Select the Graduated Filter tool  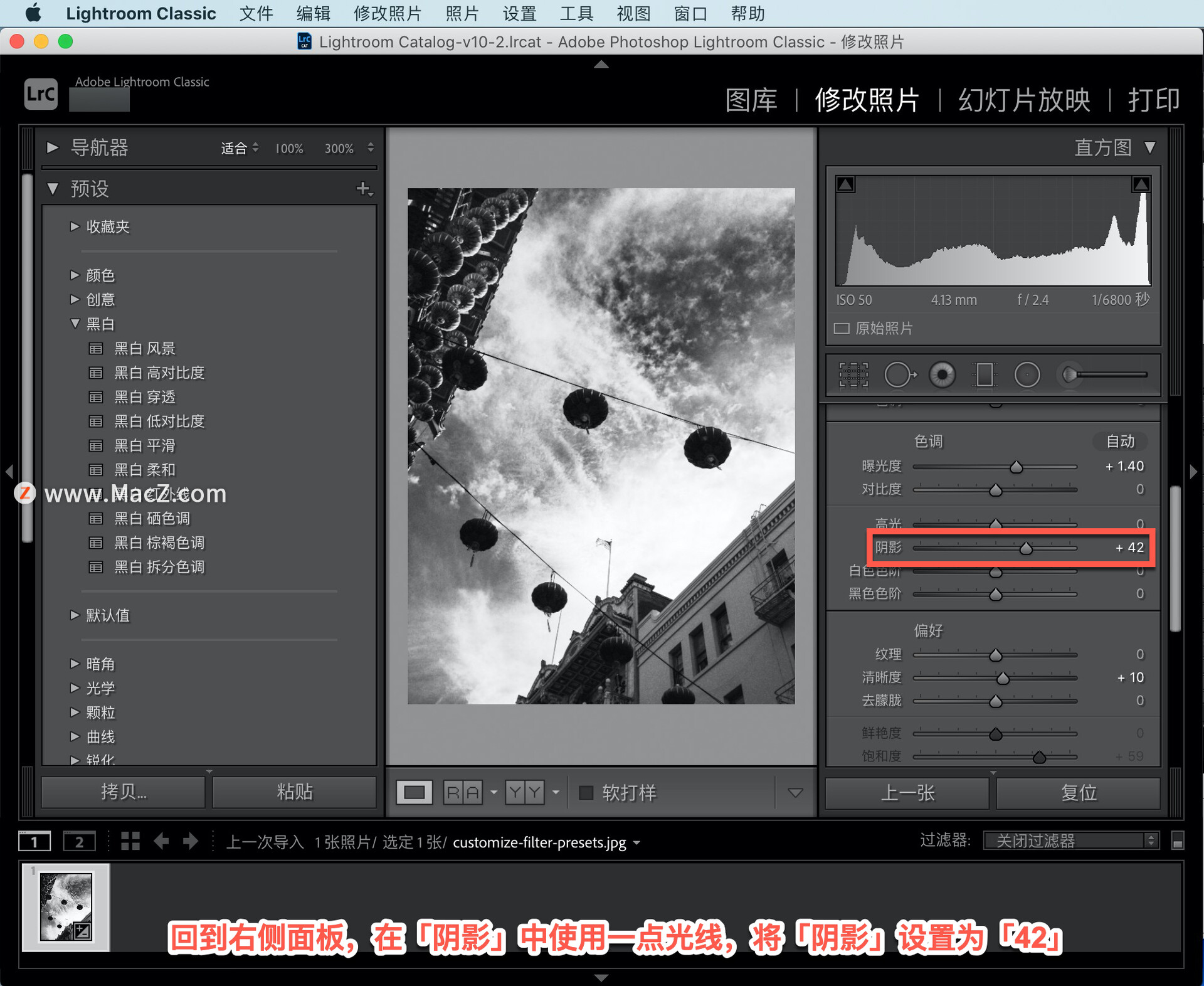985,375
